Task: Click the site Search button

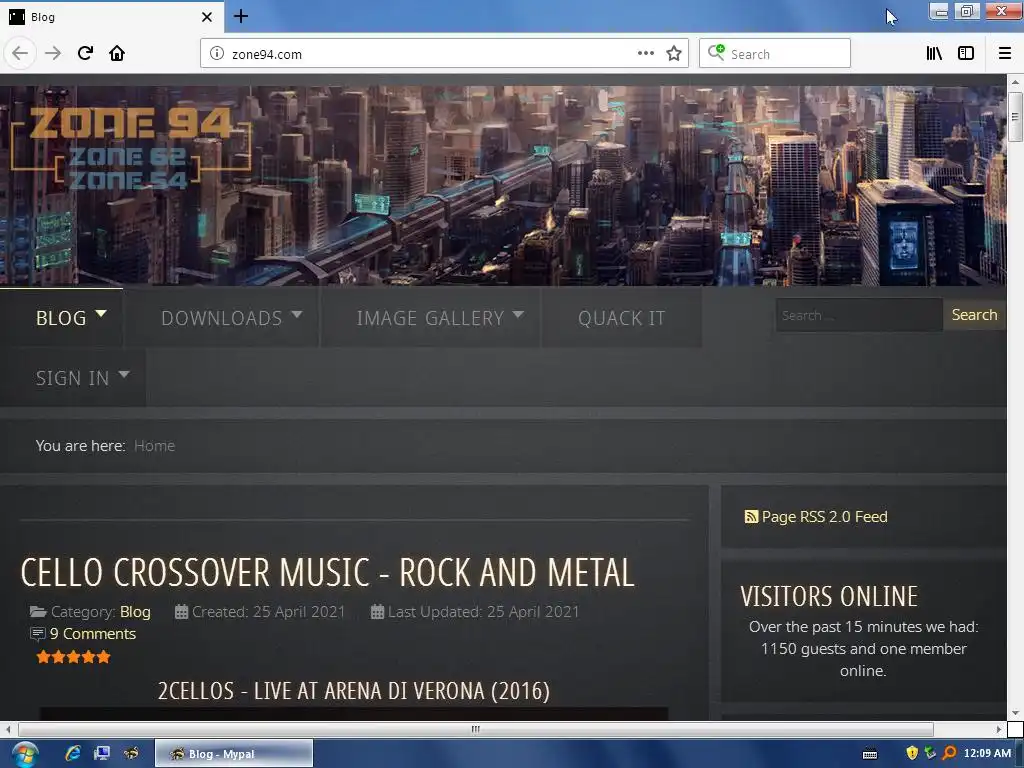Action: (974, 315)
